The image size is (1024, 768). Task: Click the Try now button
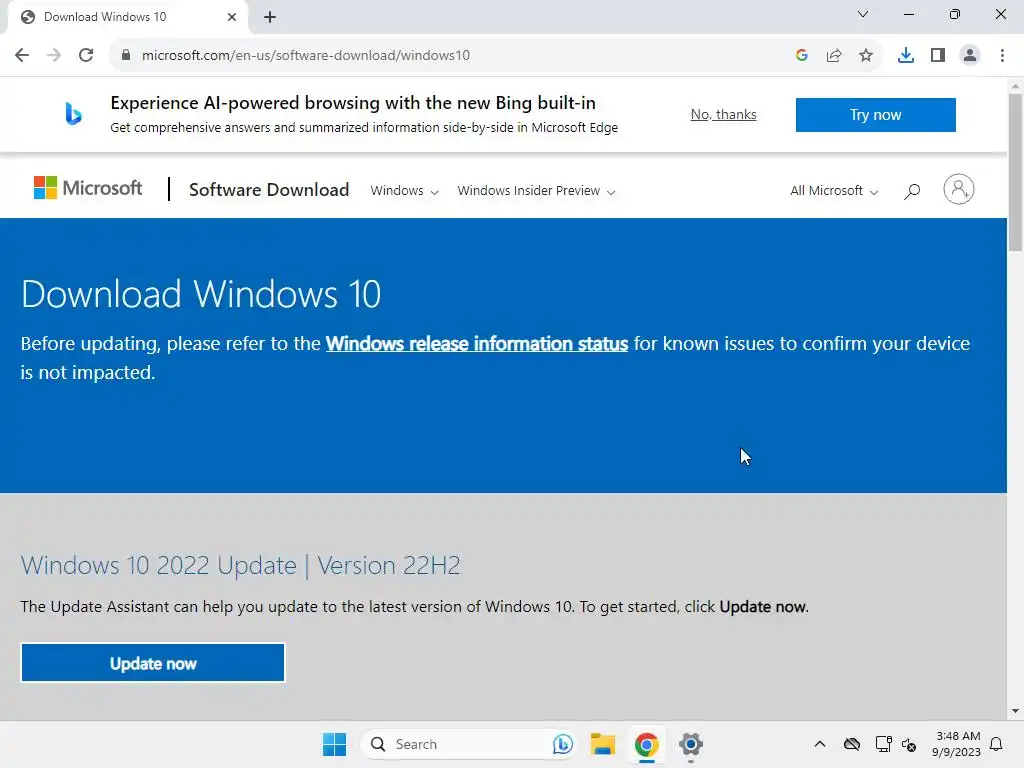pyautogui.click(x=876, y=115)
